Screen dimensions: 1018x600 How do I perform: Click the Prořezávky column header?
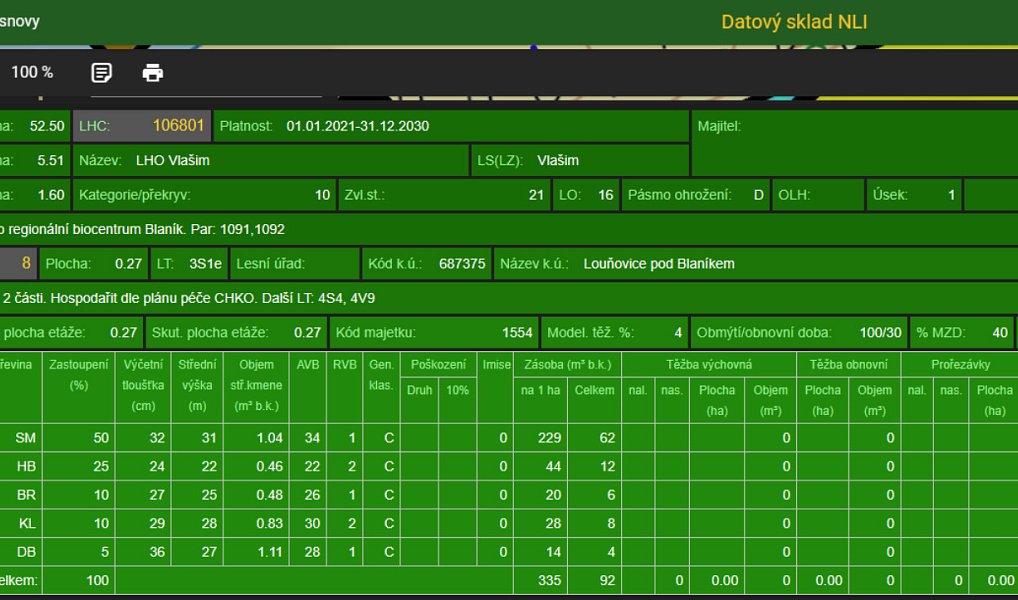pyautogui.click(x=960, y=364)
